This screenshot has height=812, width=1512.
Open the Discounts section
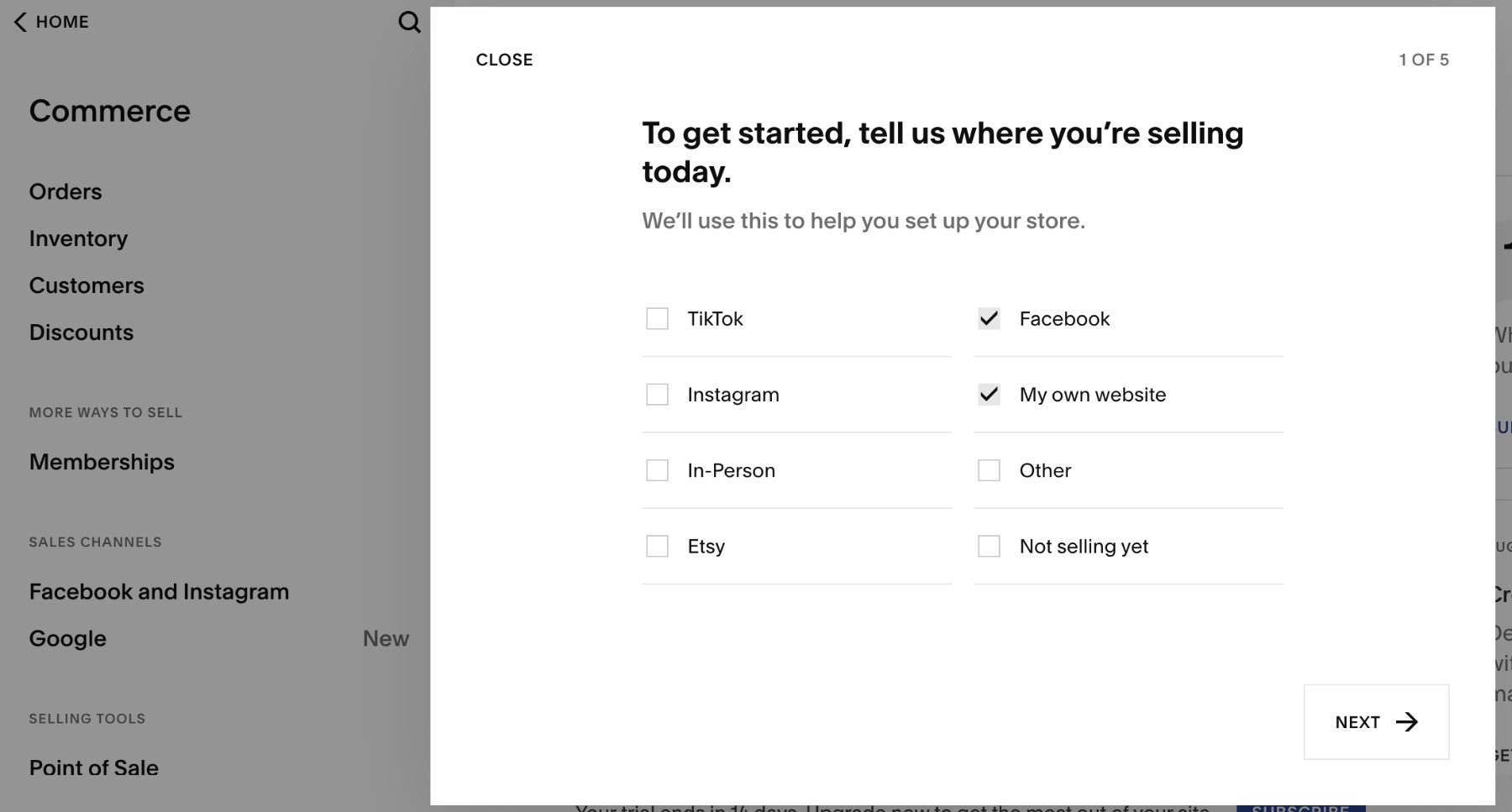tap(81, 333)
